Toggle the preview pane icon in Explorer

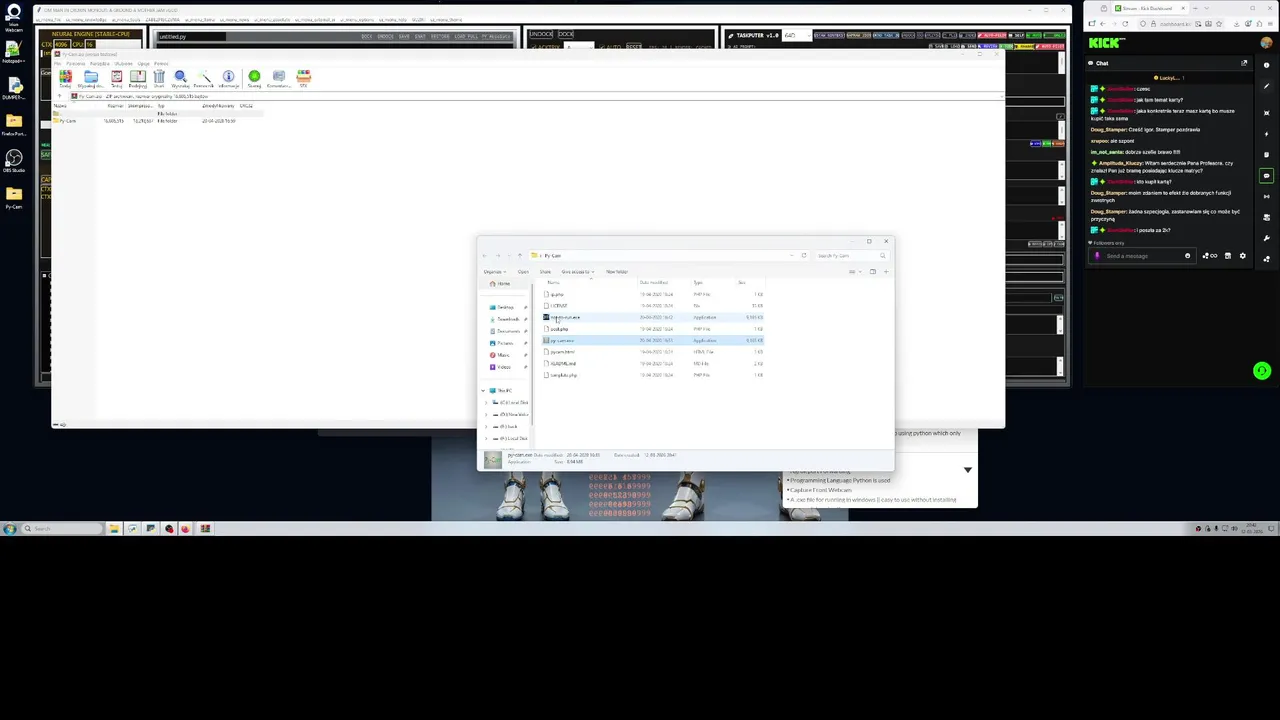872,271
